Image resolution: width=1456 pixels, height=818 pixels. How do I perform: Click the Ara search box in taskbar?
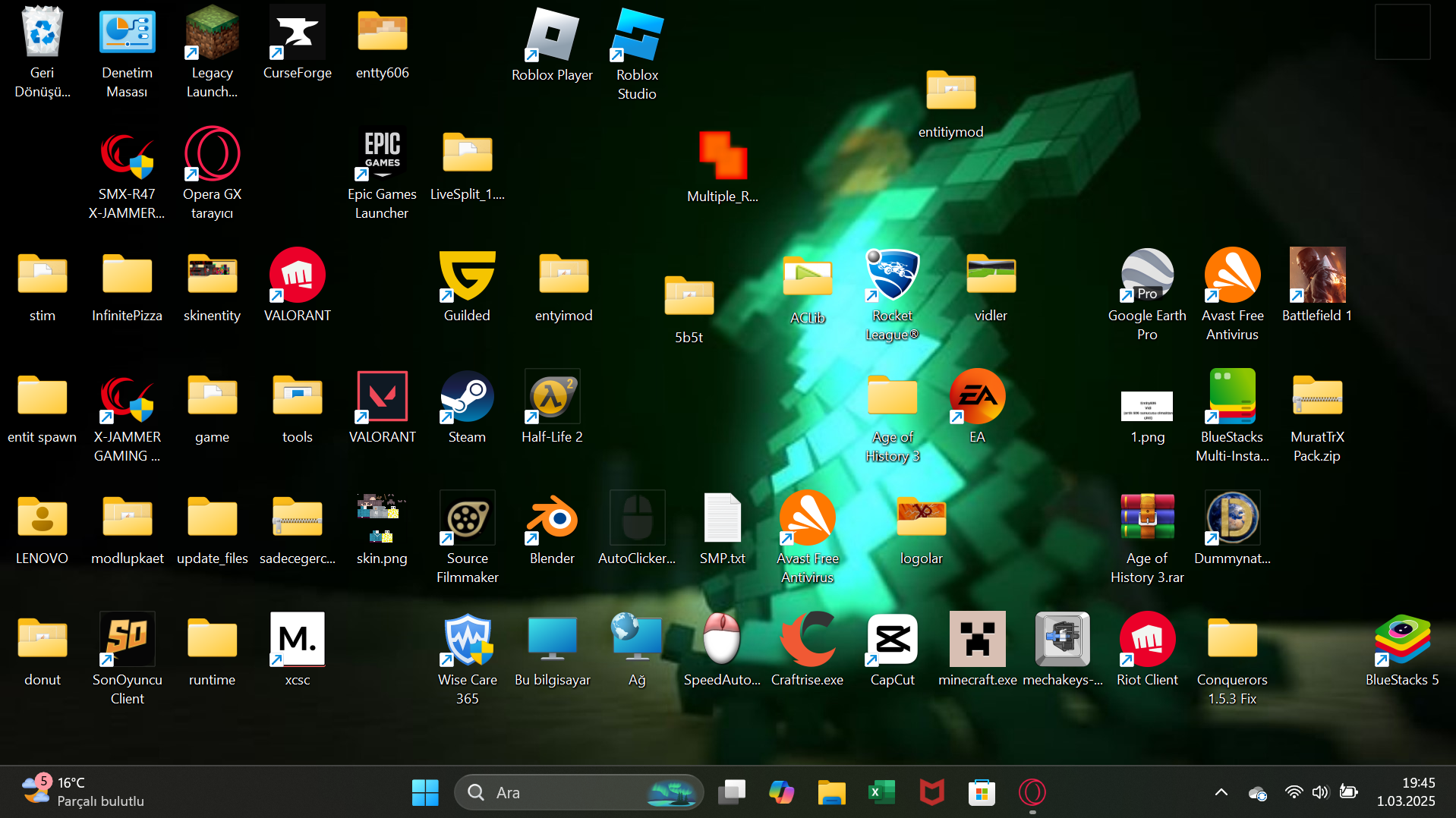pos(578,793)
